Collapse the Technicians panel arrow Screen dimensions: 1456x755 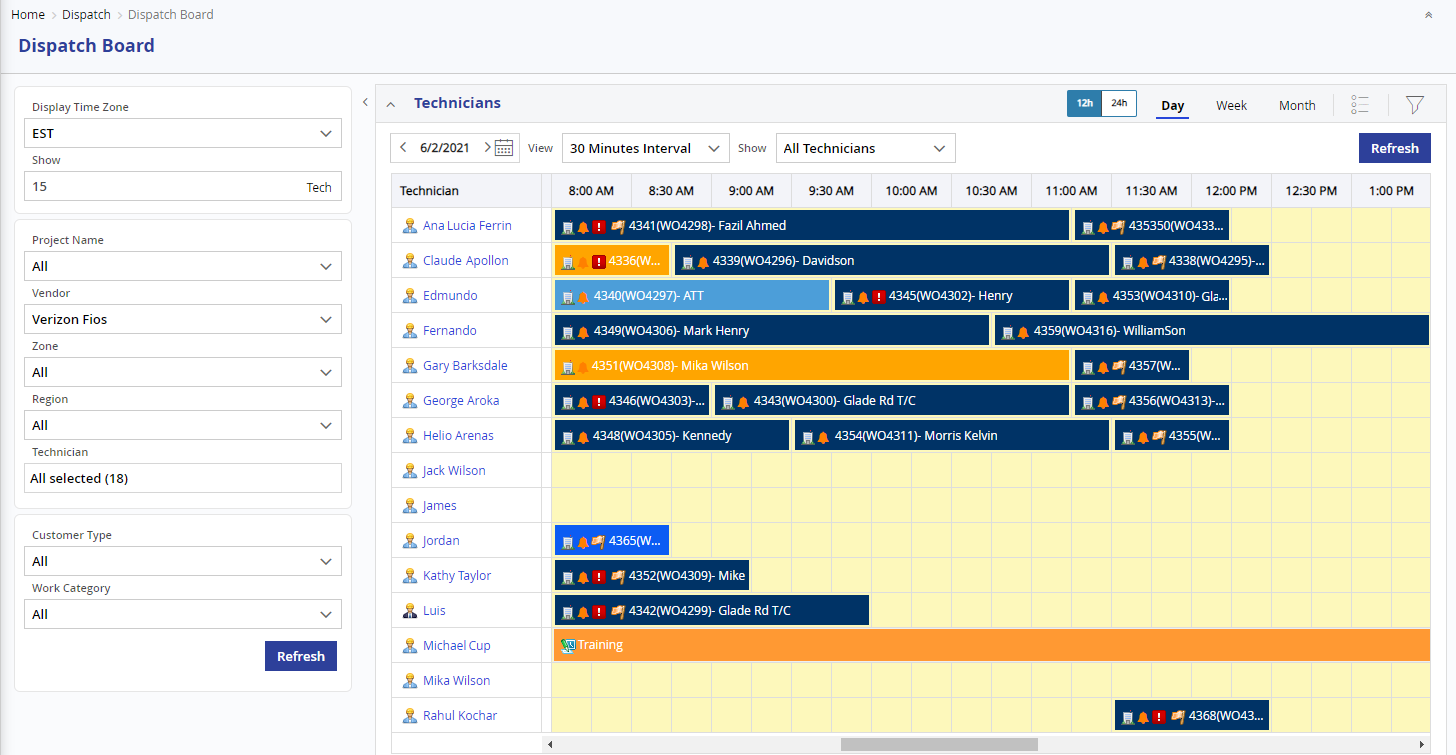pyautogui.click(x=390, y=104)
